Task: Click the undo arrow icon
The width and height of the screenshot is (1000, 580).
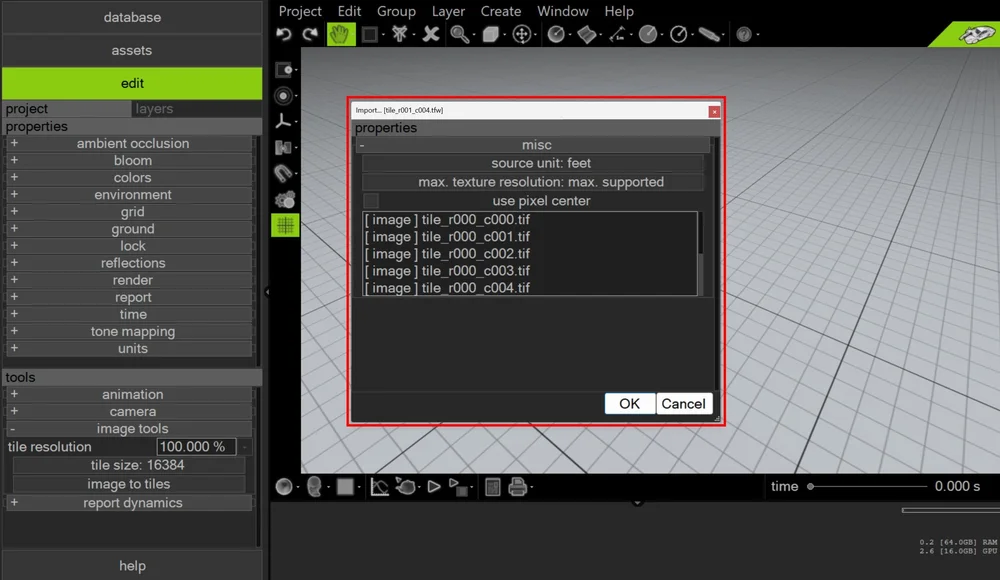Action: (x=284, y=34)
